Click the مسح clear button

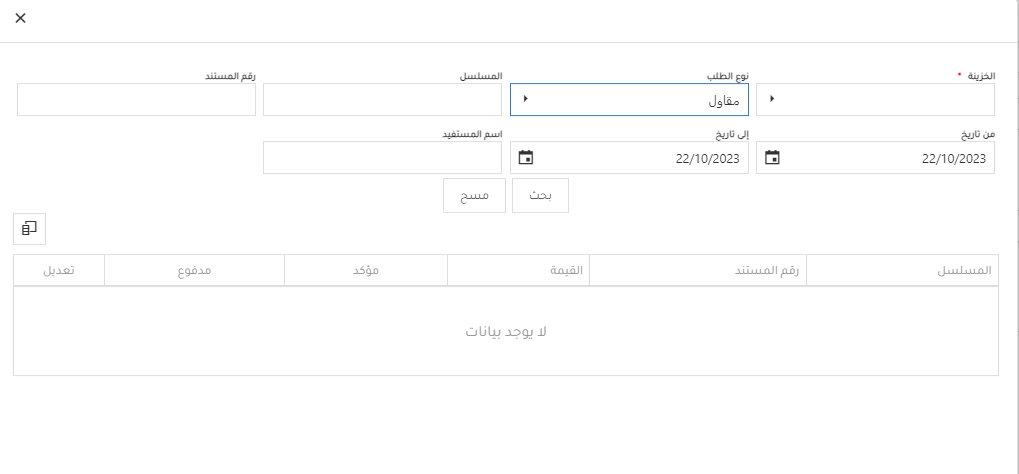[474, 196]
